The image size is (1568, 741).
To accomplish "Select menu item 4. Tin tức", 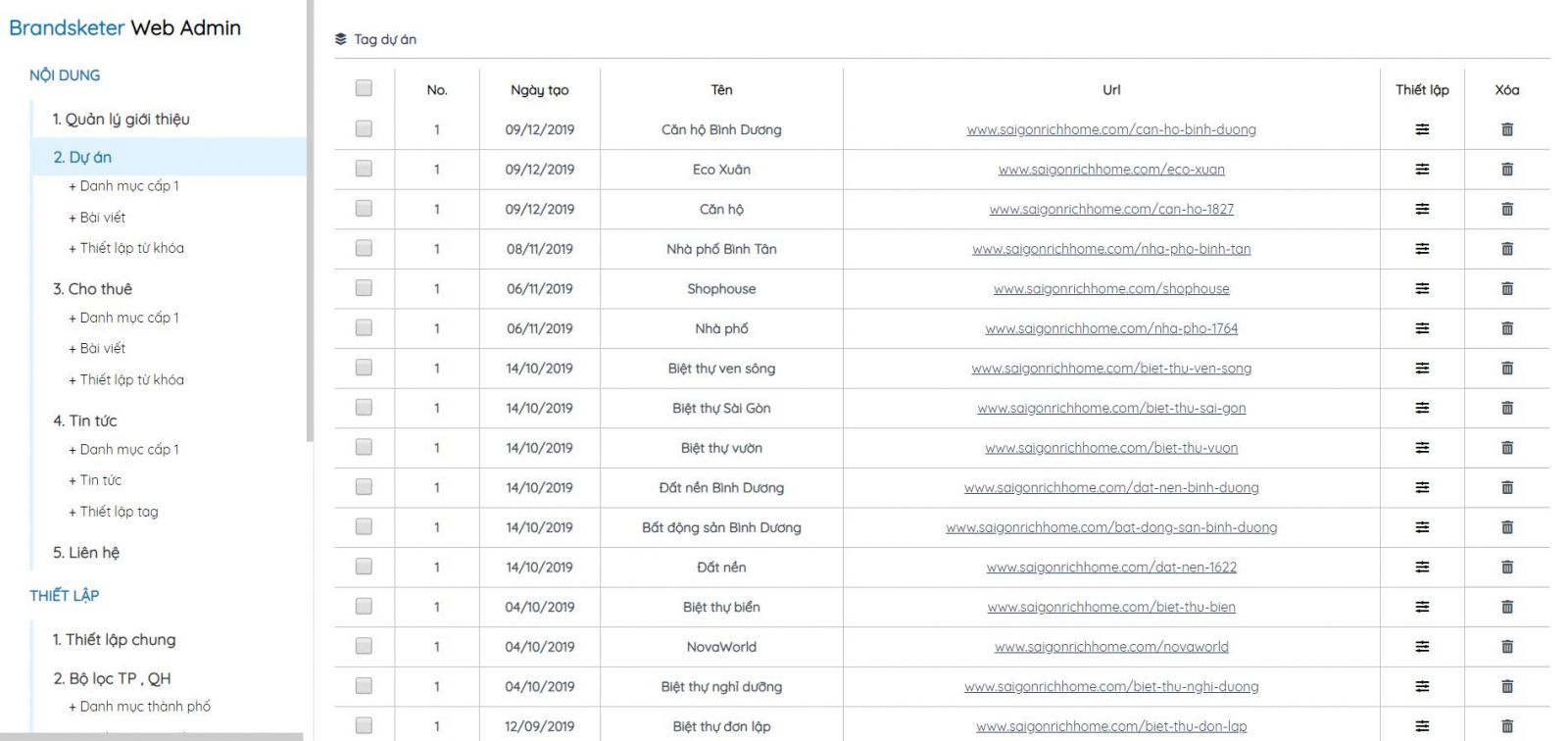I will point(85,420).
